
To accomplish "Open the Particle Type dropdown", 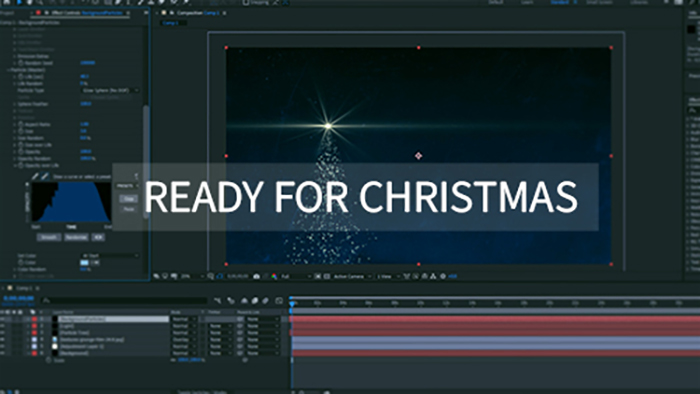I will point(110,90).
